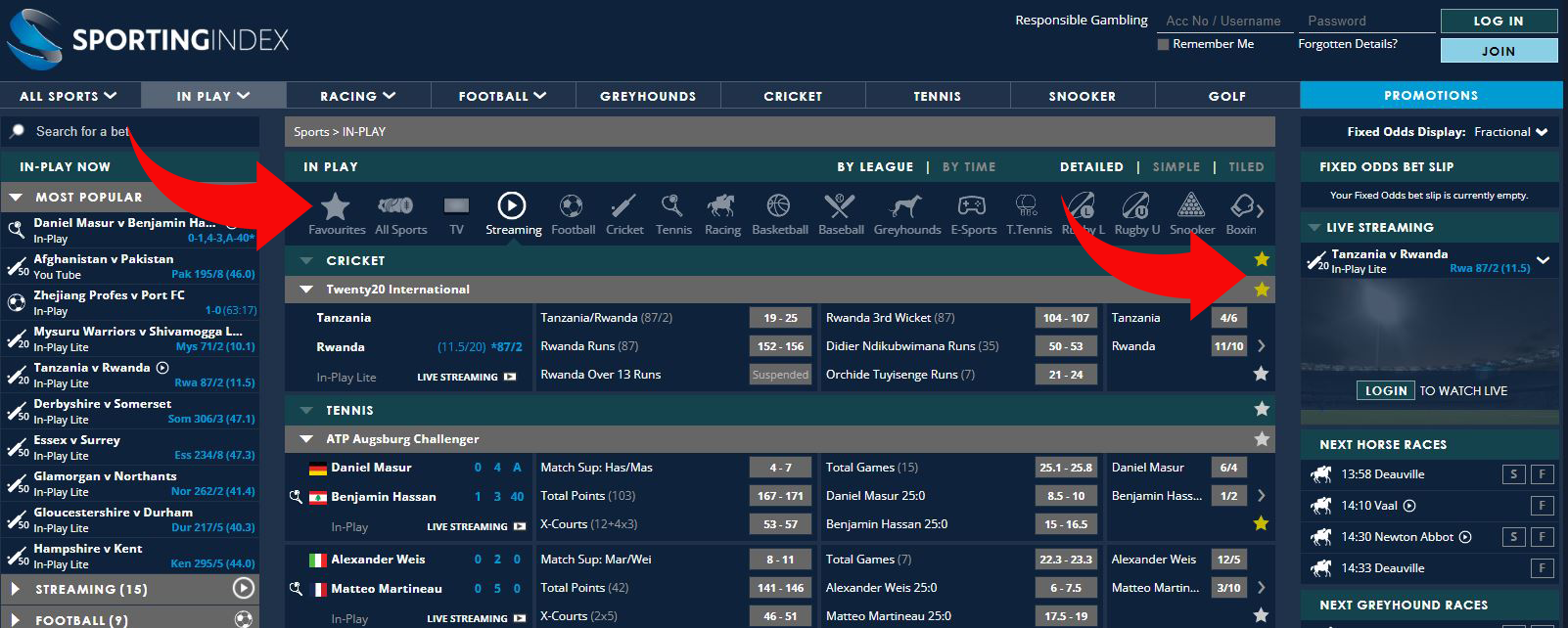Switch to Simple view

tap(1176, 166)
